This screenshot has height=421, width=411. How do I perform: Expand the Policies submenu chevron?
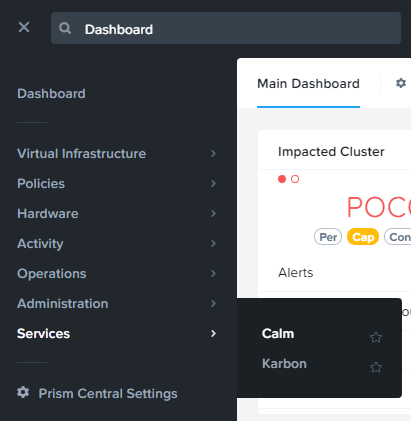[x=213, y=184]
